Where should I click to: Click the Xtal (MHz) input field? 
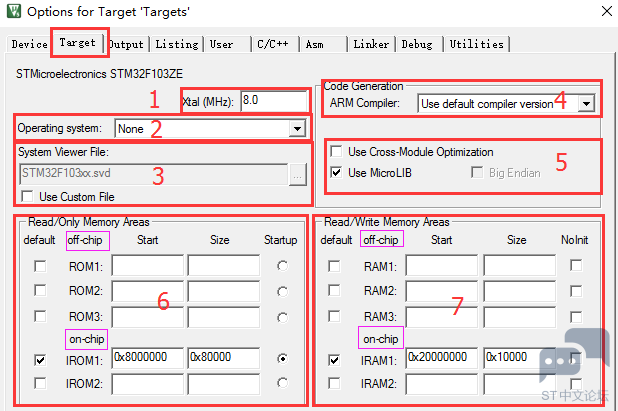coord(273,101)
